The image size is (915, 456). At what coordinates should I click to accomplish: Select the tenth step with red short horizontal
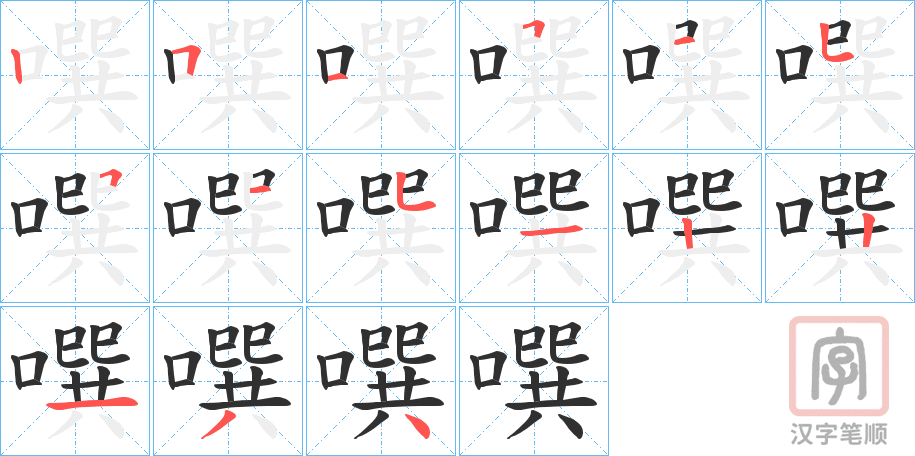pyautogui.click(x=534, y=228)
